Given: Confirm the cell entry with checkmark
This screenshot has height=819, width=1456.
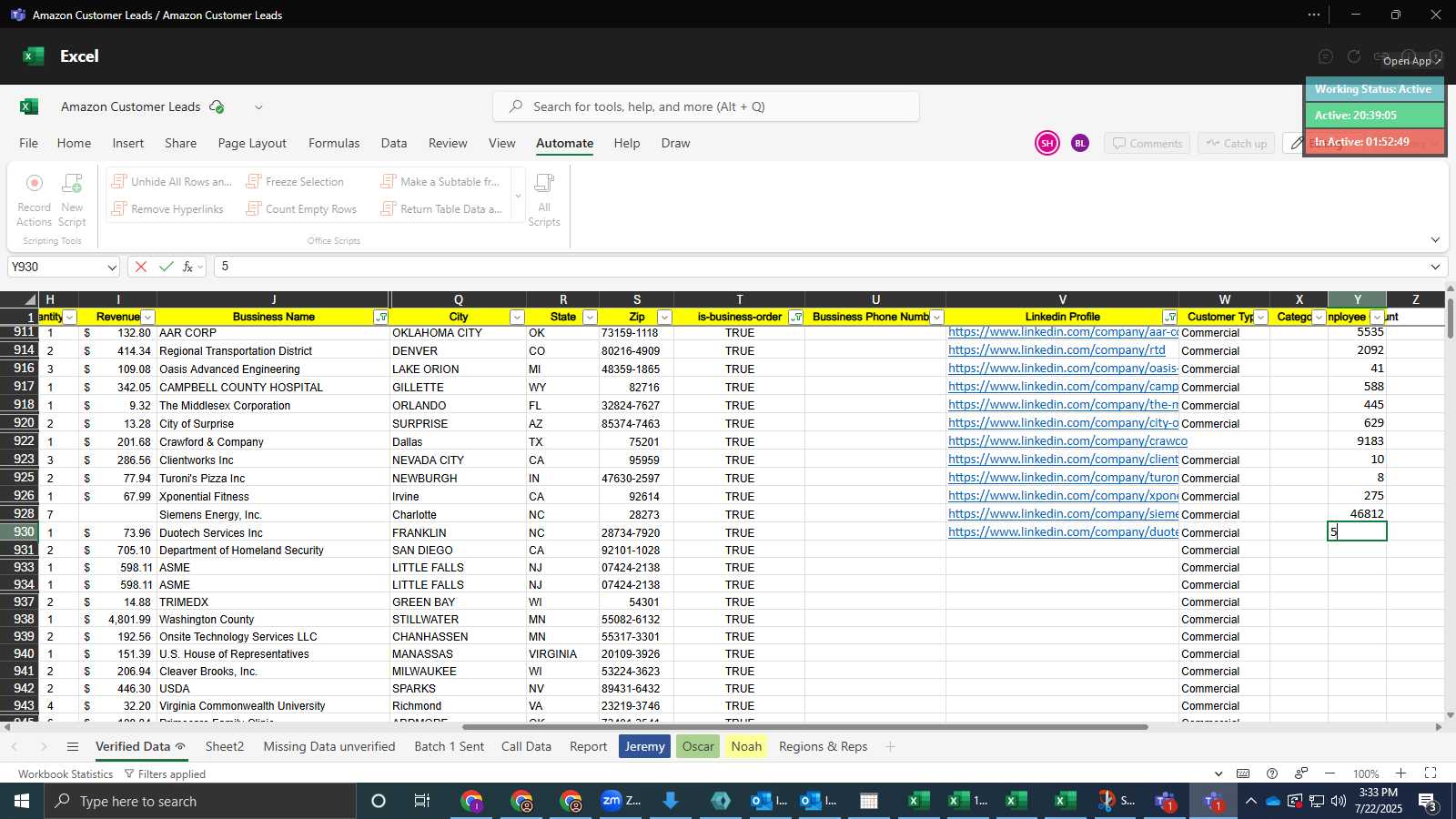Looking at the screenshot, I should pos(166,267).
